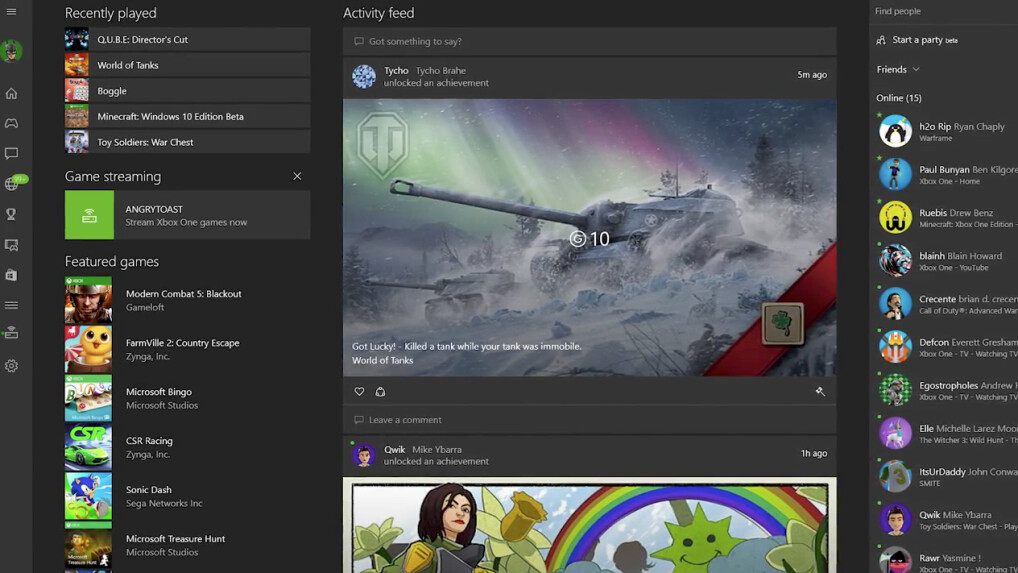Open Messages speech bubble icon in sidebar

pyautogui.click(x=11, y=154)
